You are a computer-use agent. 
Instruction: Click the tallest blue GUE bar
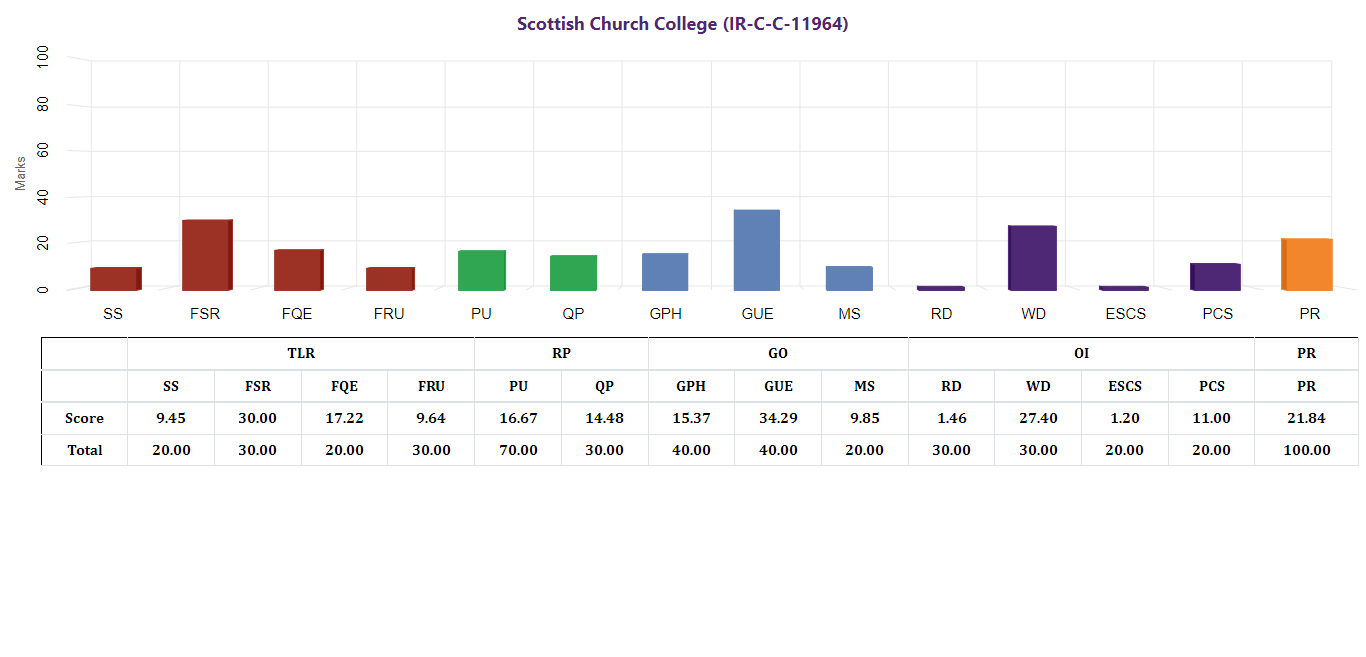[x=757, y=250]
